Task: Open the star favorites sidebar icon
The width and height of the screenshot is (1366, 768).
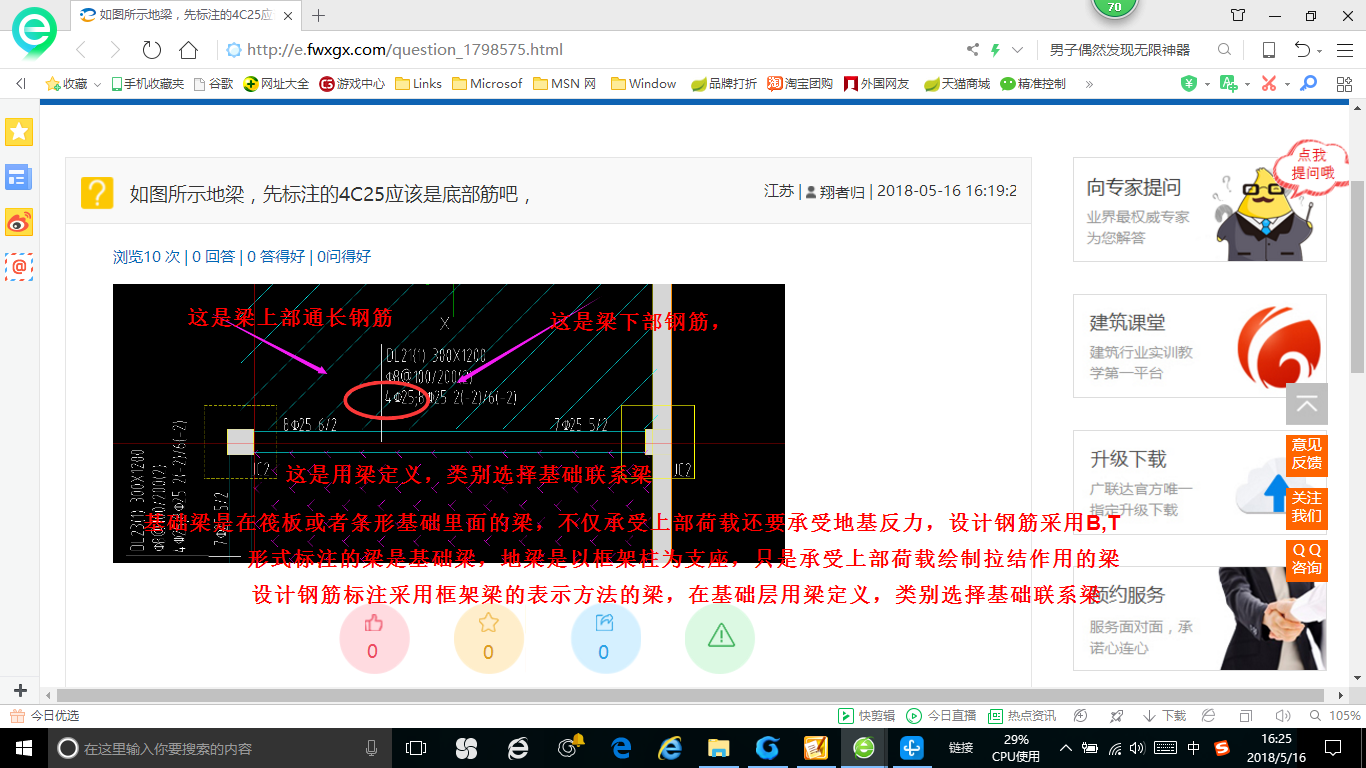Action: (x=19, y=131)
